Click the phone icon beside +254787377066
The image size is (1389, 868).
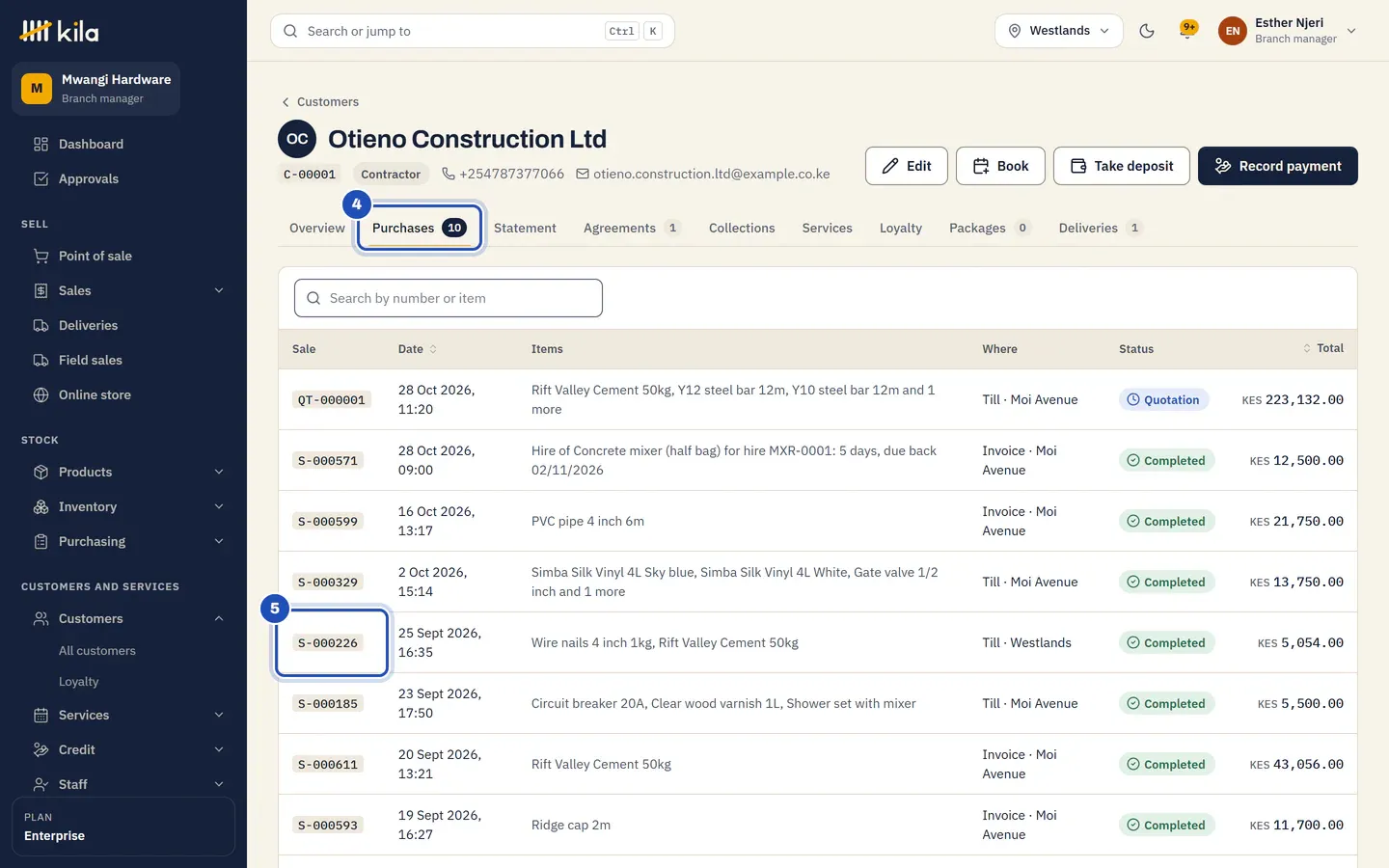point(449,174)
